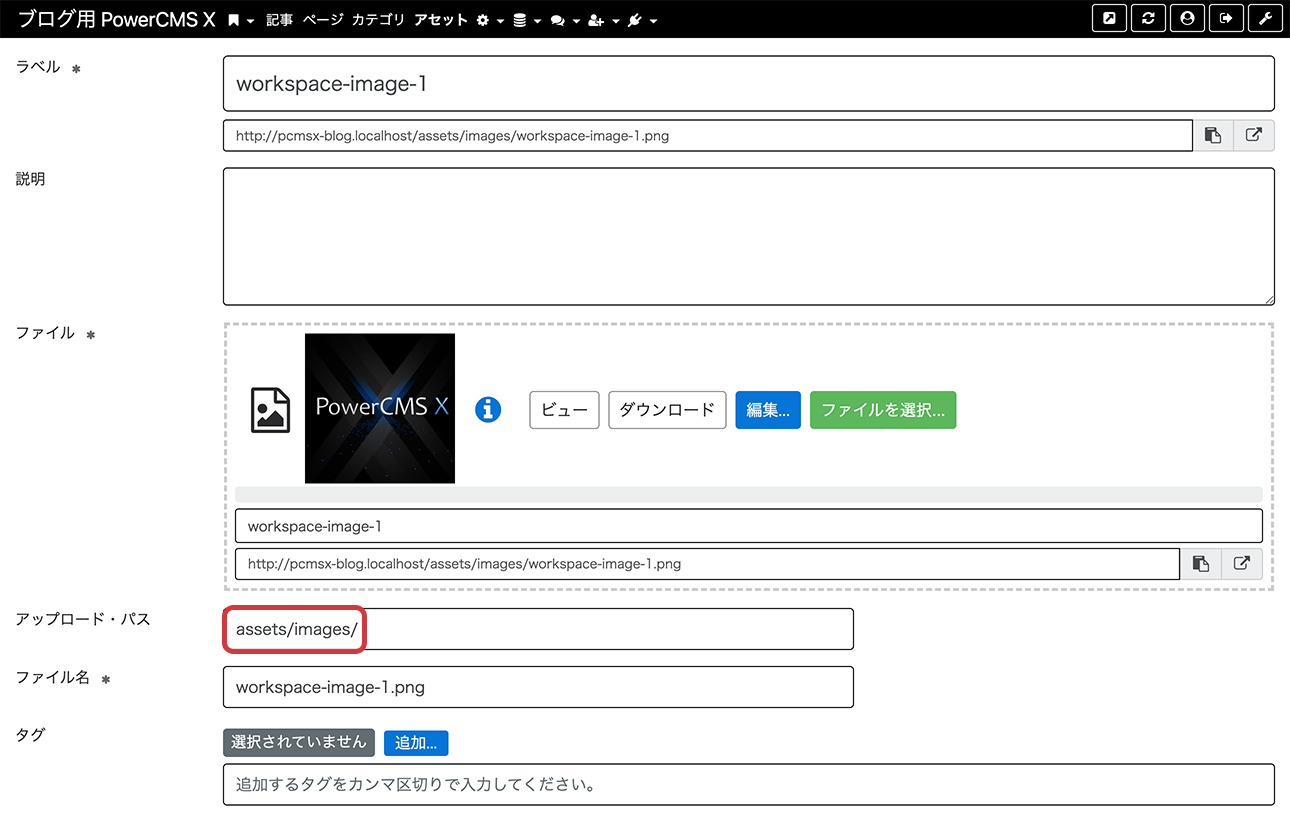Open the カテゴリ menu item

(x=379, y=20)
